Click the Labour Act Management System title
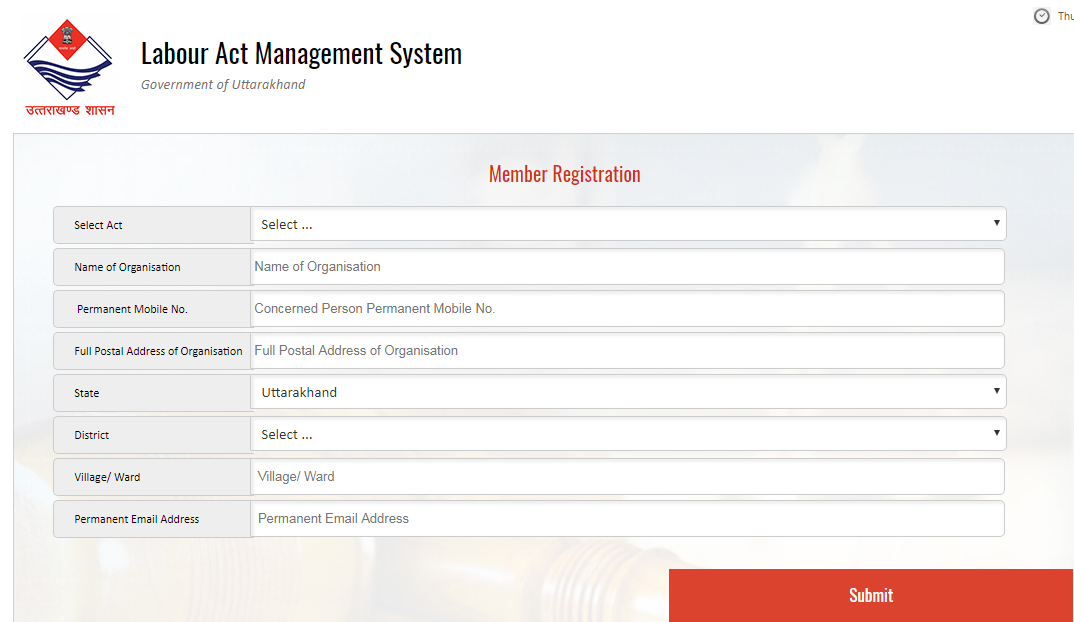The width and height of the screenshot is (1074, 622). [x=301, y=53]
